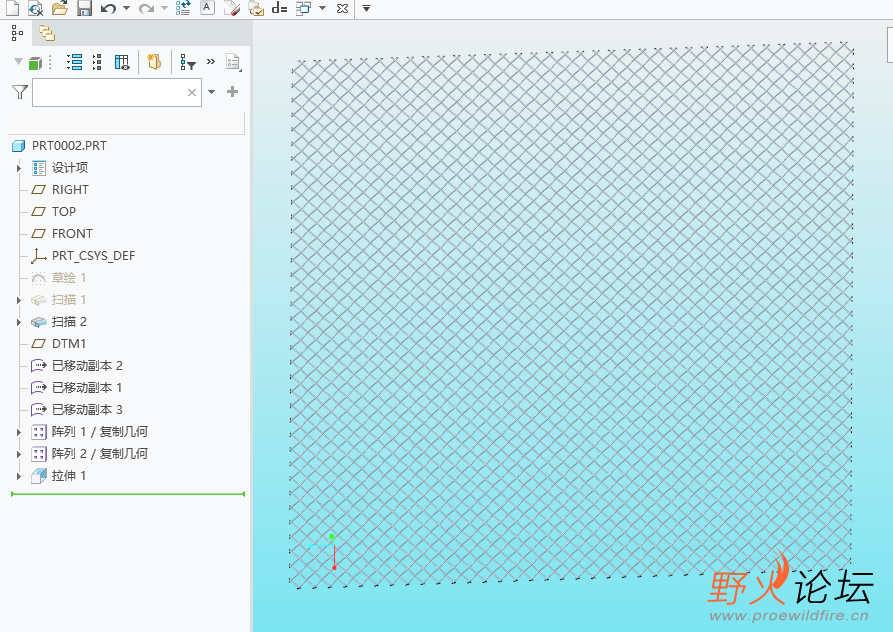This screenshot has width=893, height=632.
Task: Close the current window with X icon
Action: (342, 8)
